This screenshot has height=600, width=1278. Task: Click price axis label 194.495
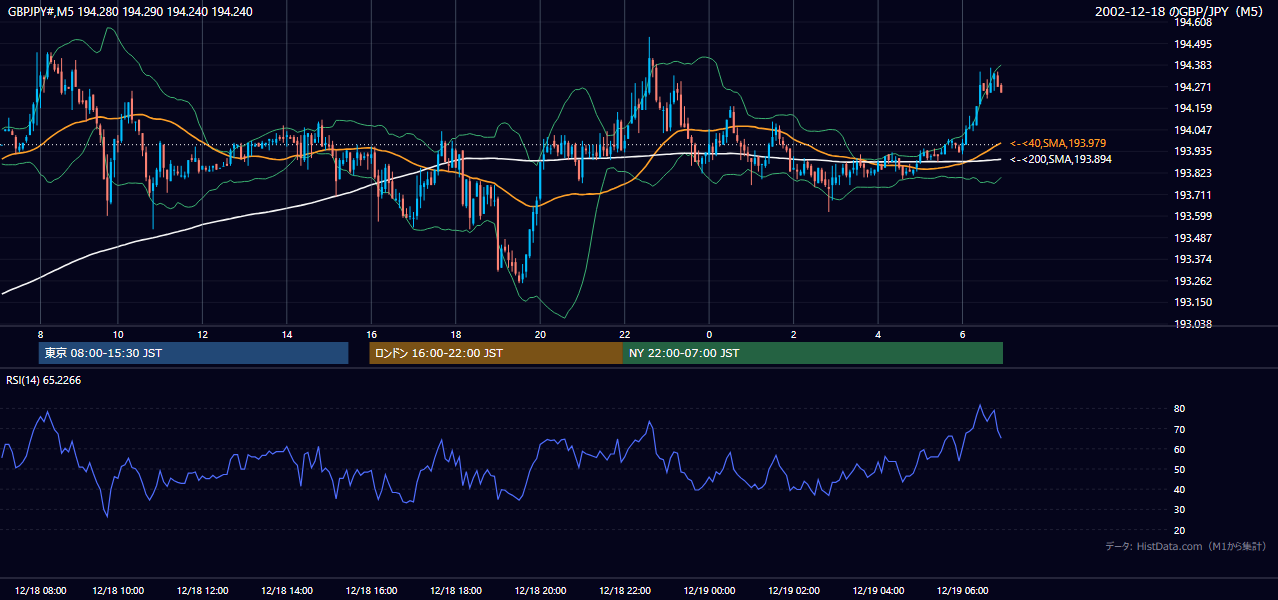click(x=1193, y=44)
